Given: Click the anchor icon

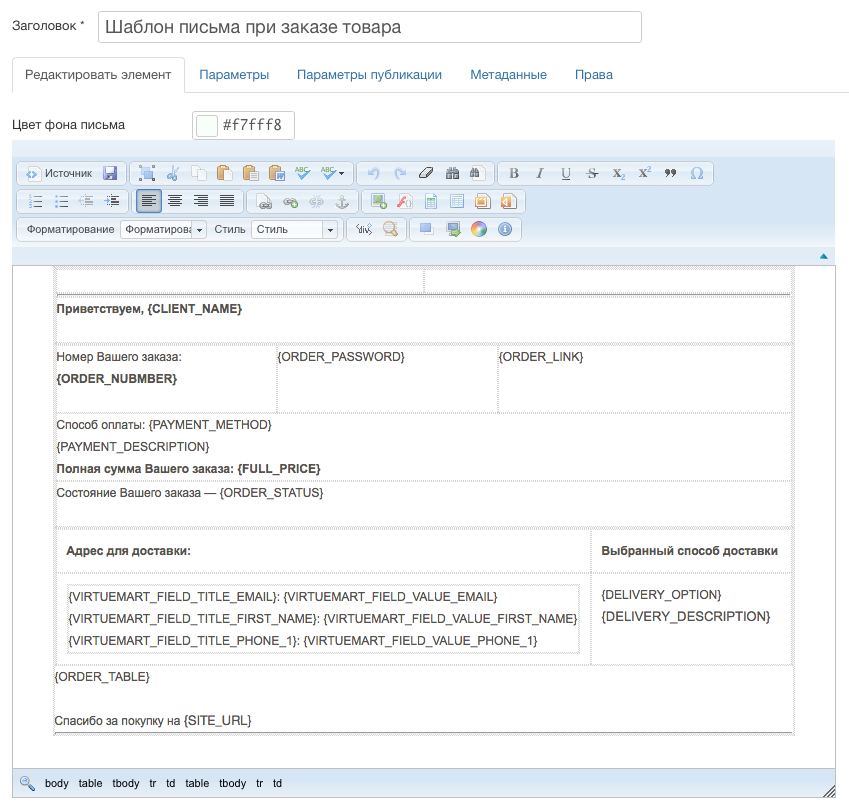Looking at the screenshot, I should (342, 201).
